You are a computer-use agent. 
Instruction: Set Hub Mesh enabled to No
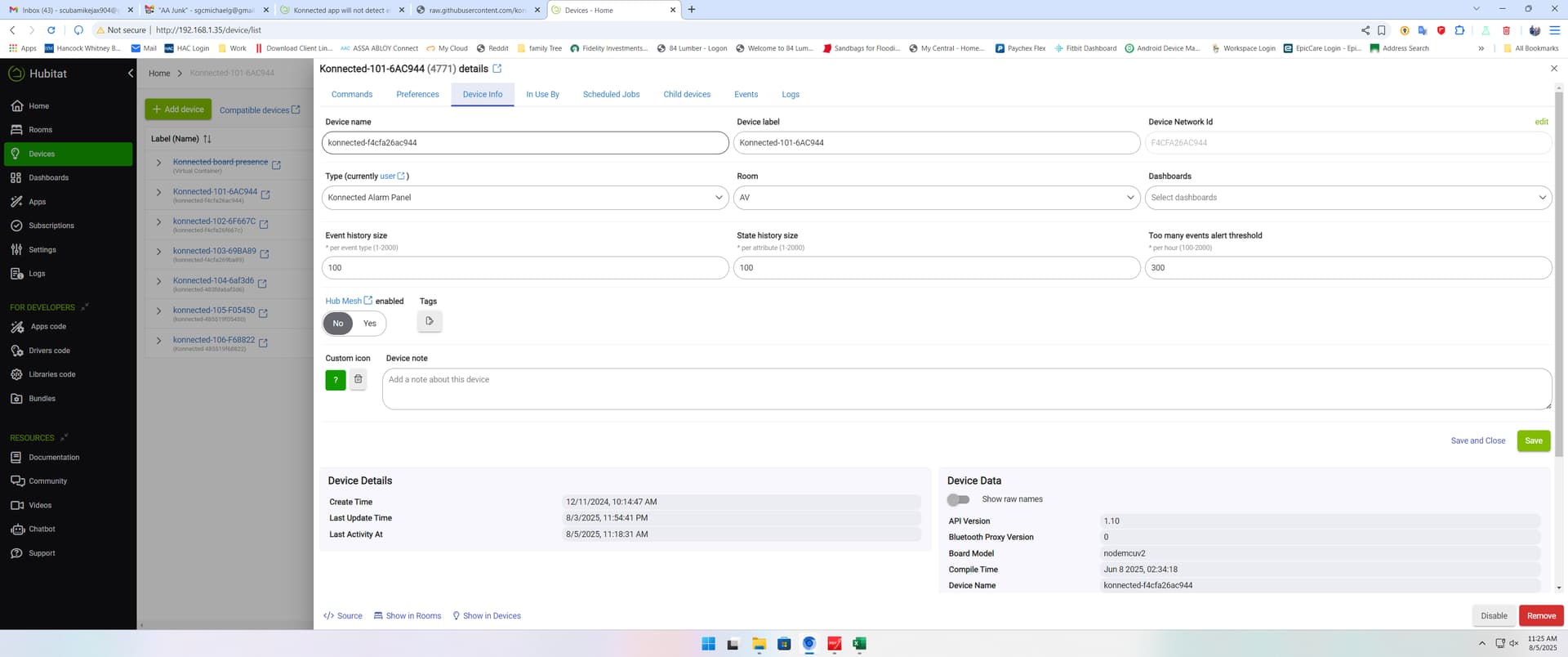338,324
